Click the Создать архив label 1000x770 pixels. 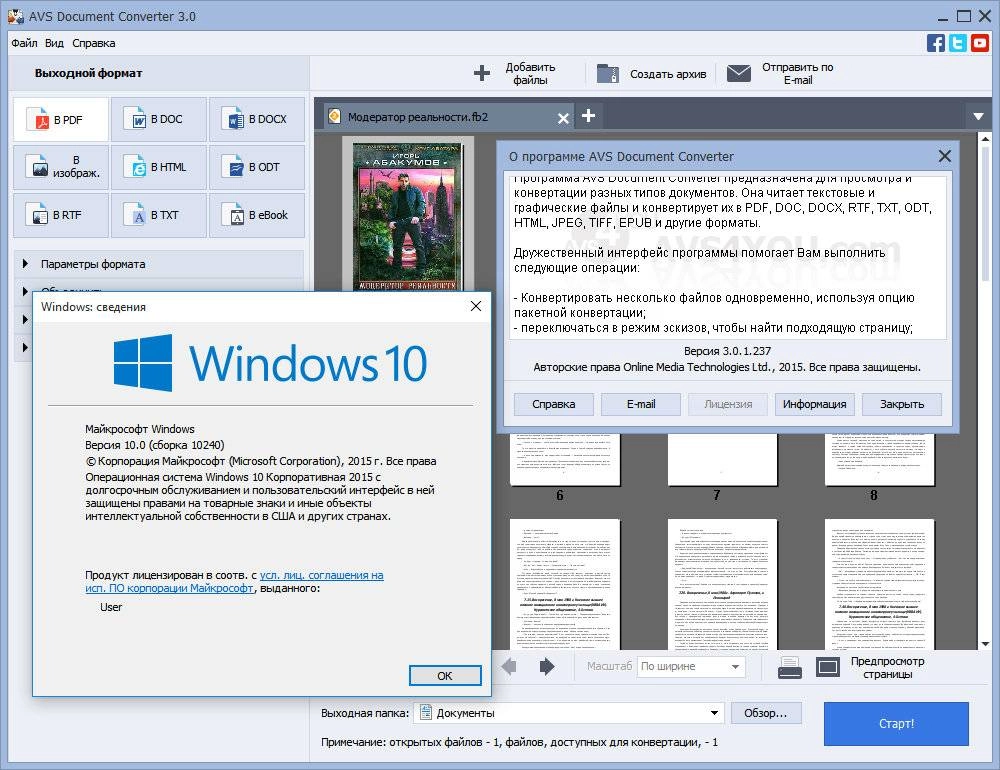click(668, 74)
